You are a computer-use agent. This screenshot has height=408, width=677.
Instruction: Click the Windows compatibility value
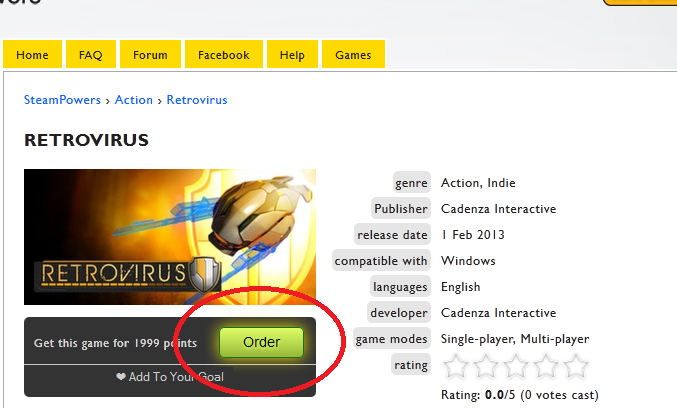click(468, 261)
